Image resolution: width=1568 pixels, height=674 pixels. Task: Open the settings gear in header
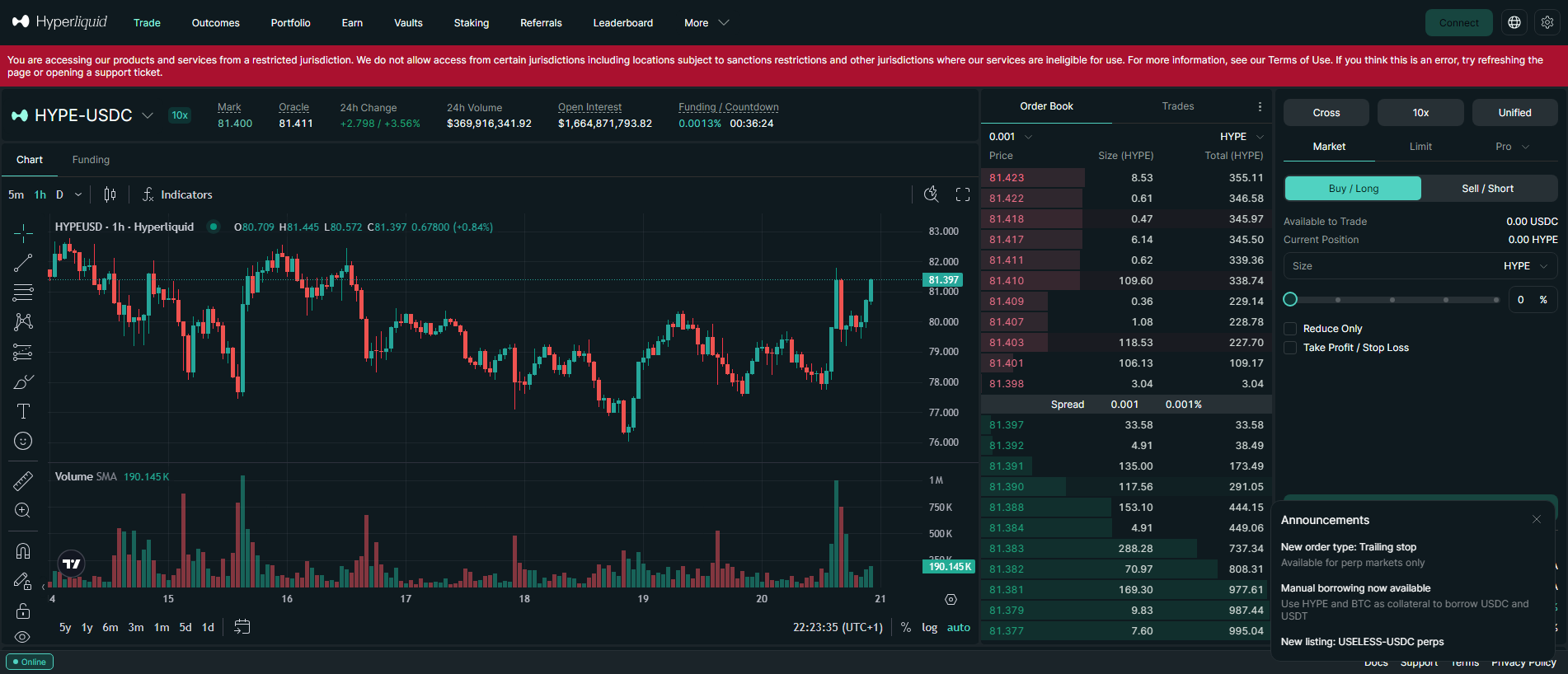click(x=1547, y=23)
